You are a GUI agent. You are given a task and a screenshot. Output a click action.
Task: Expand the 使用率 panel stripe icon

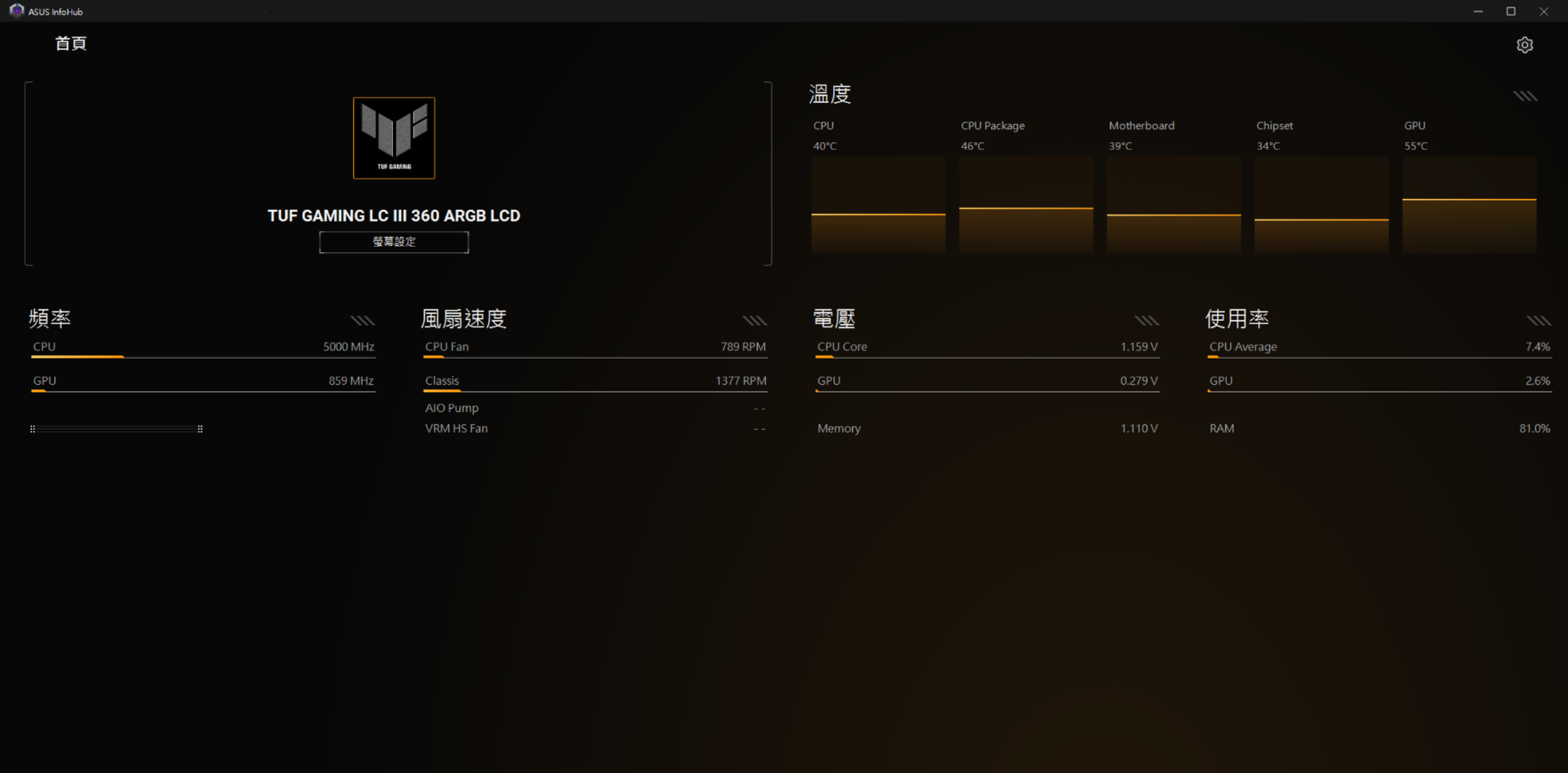click(1539, 321)
